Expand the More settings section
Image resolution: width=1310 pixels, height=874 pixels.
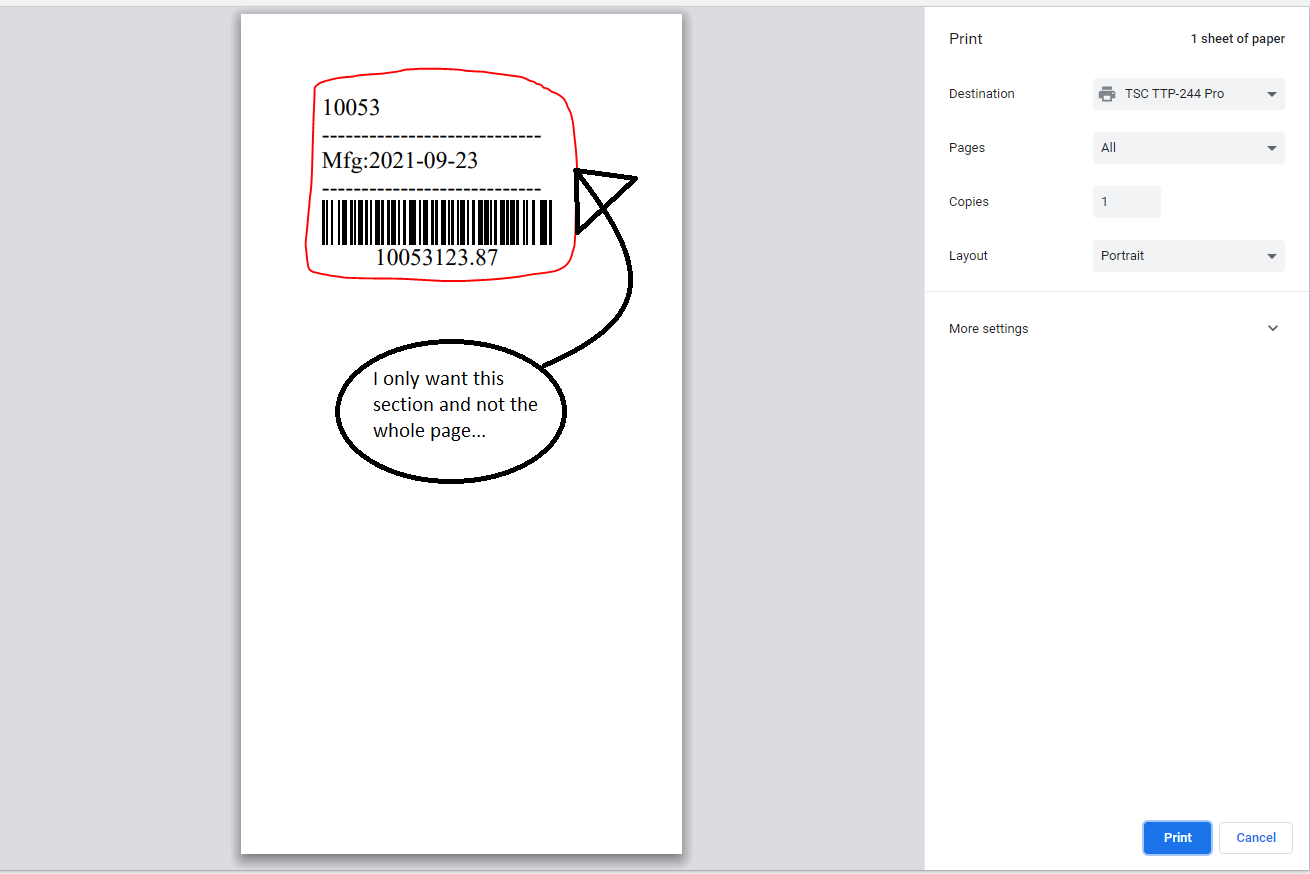click(x=1117, y=328)
